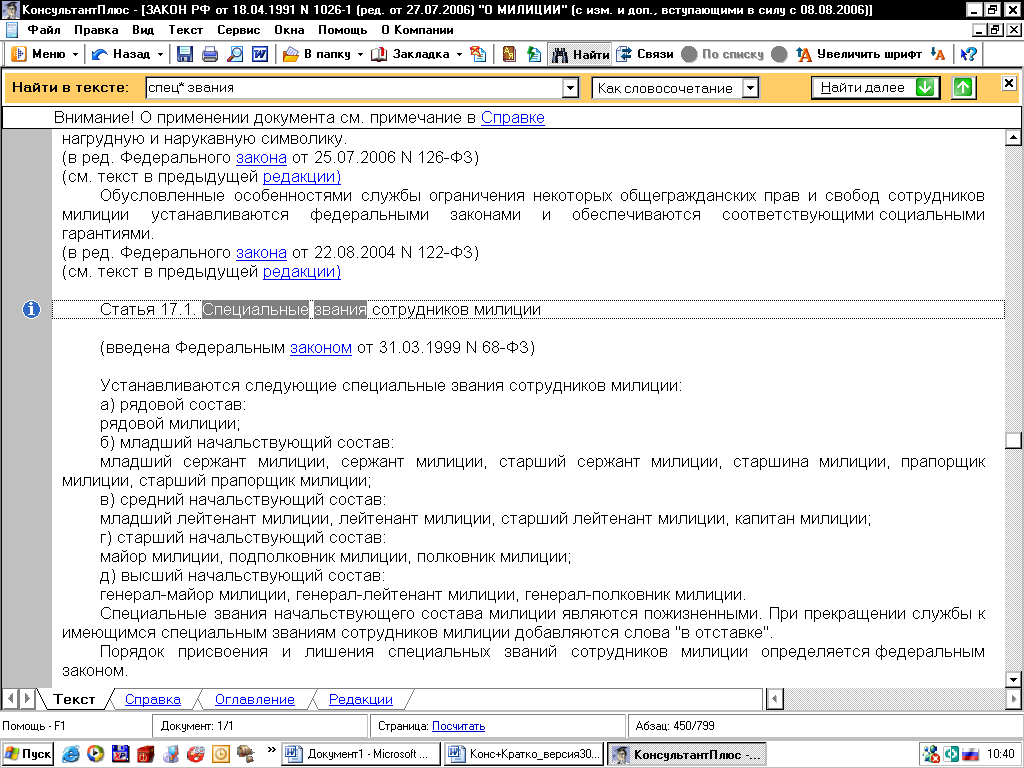The width and height of the screenshot is (1024, 768).
Task: Switch to the Редакции tab
Action: click(x=360, y=699)
